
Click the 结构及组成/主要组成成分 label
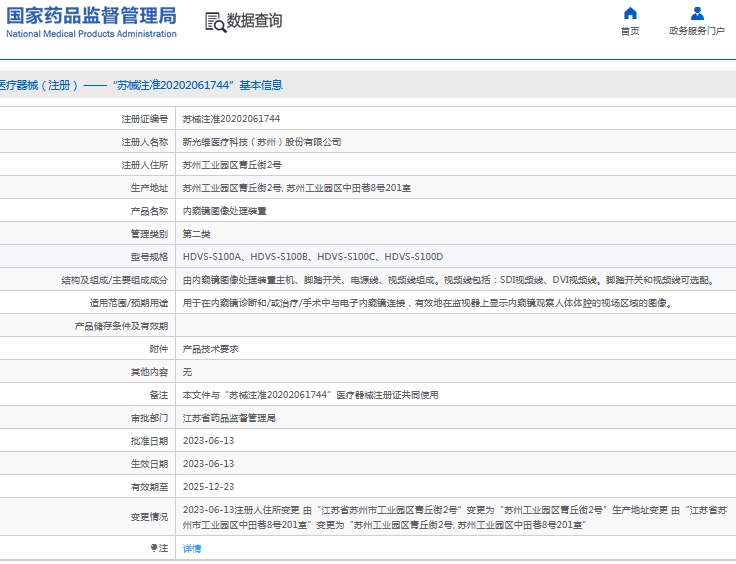(x=115, y=280)
